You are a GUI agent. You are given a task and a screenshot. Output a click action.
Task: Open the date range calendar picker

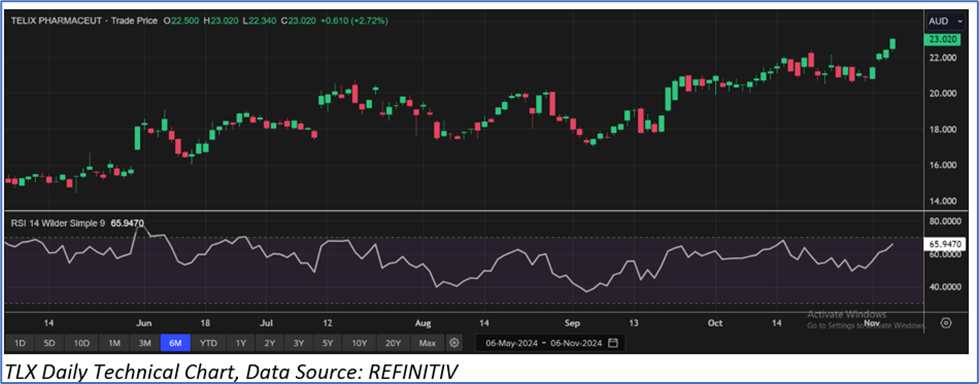[x=612, y=343]
